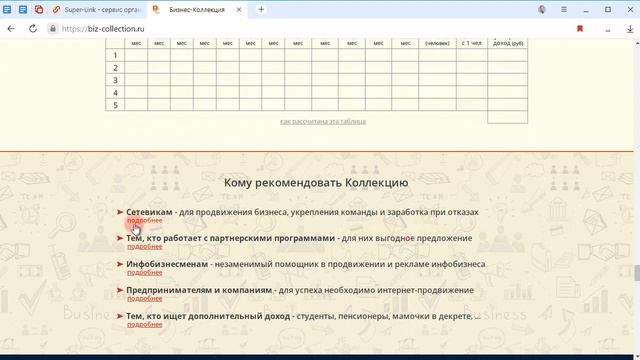Click table row number 2
The height and width of the screenshot is (360, 640).
tap(115, 68)
